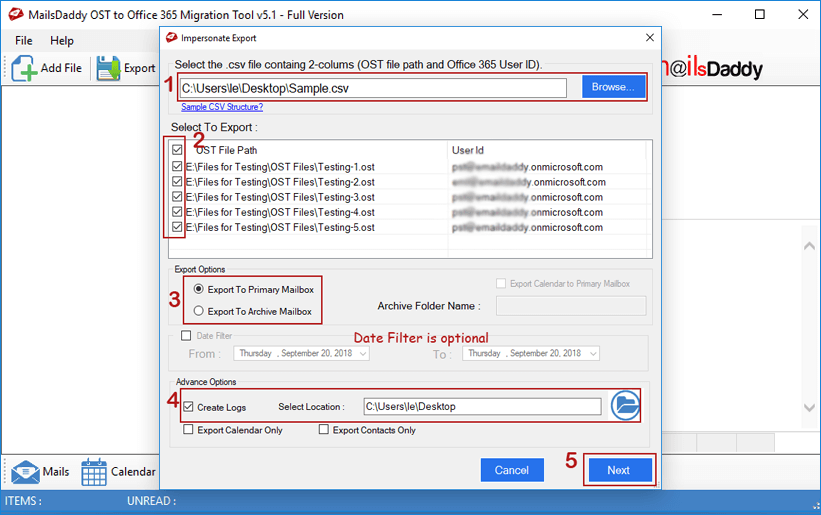
Task: Select Export To Archive Mailbox radio button
Action: [x=198, y=311]
